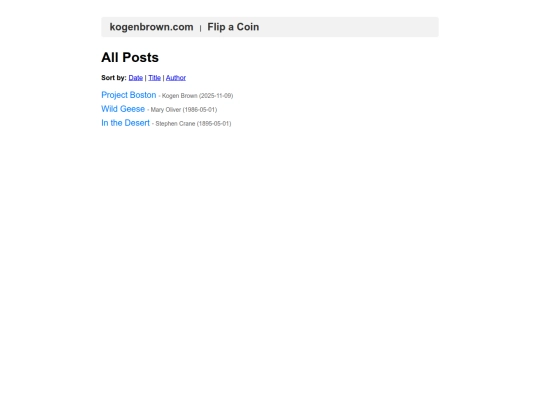540x405 pixels.
Task: Go to the Flip a Coin page
Action: (233, 27)
